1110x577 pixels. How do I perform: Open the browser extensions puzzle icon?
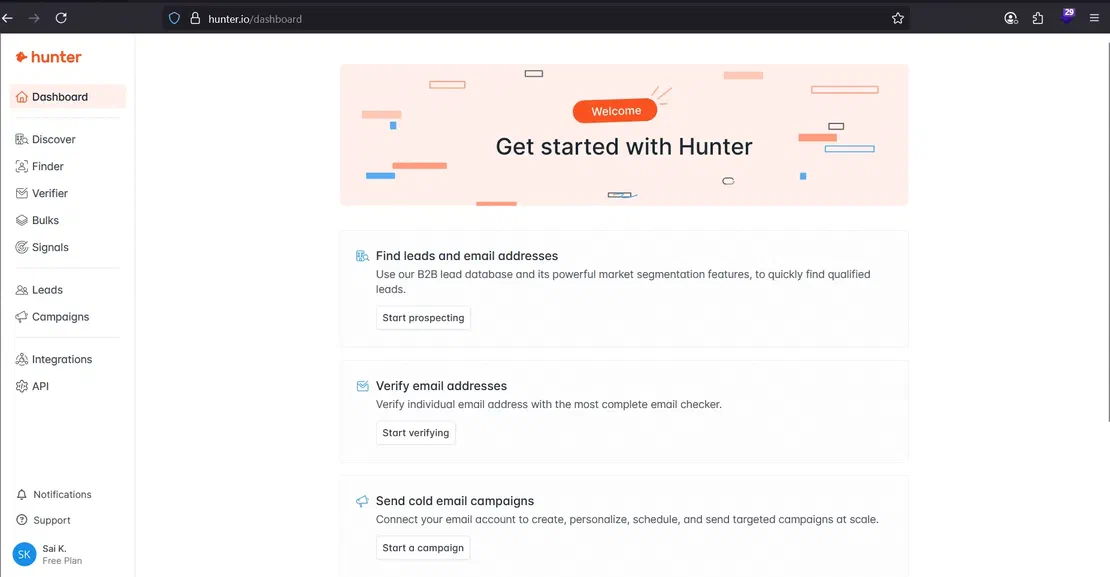(x=1038, y=18)
